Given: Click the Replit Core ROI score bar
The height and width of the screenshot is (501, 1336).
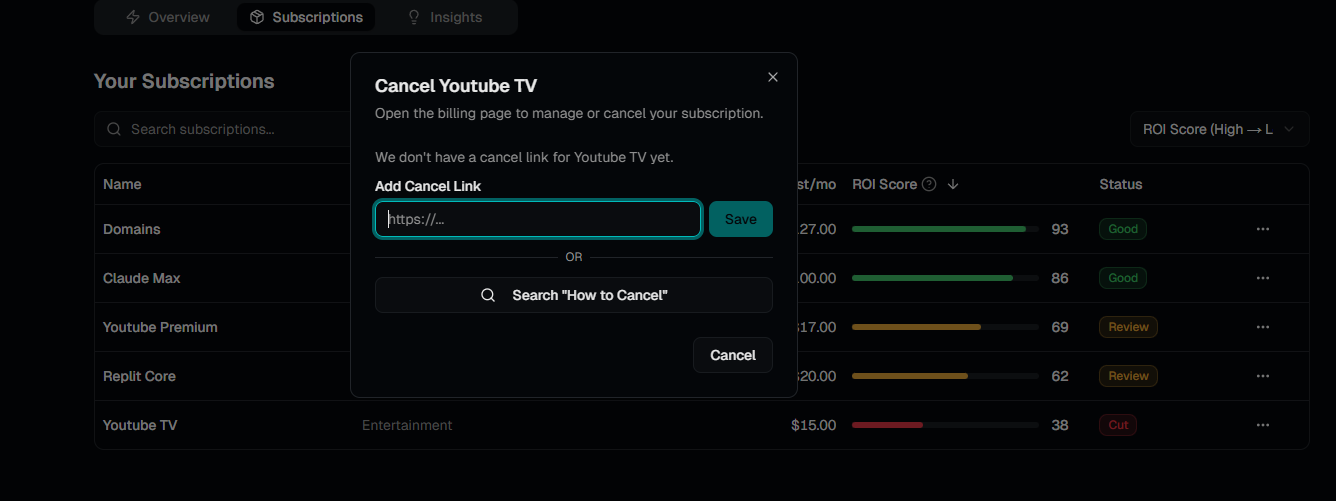Looking at the screenshot, I should click(945, 376).
